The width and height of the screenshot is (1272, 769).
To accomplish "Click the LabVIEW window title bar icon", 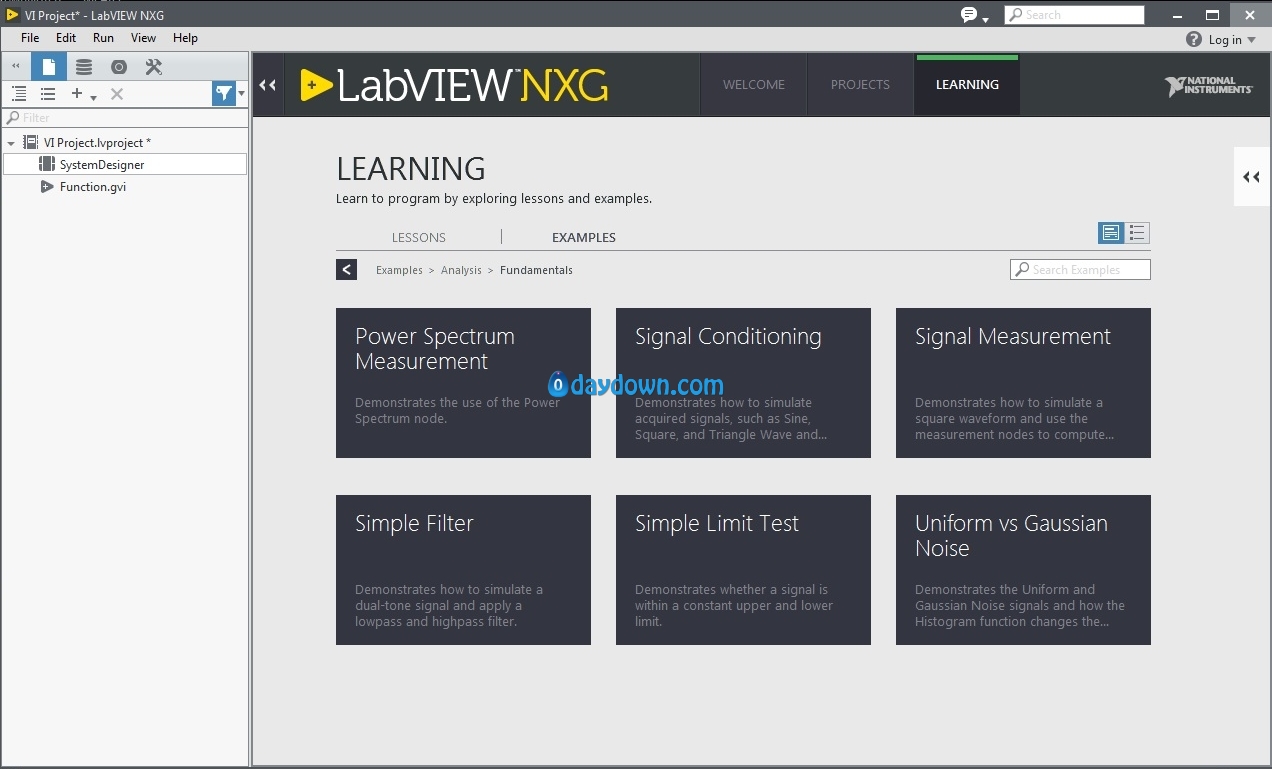I will pyautogui.click(x=12, y=14).
